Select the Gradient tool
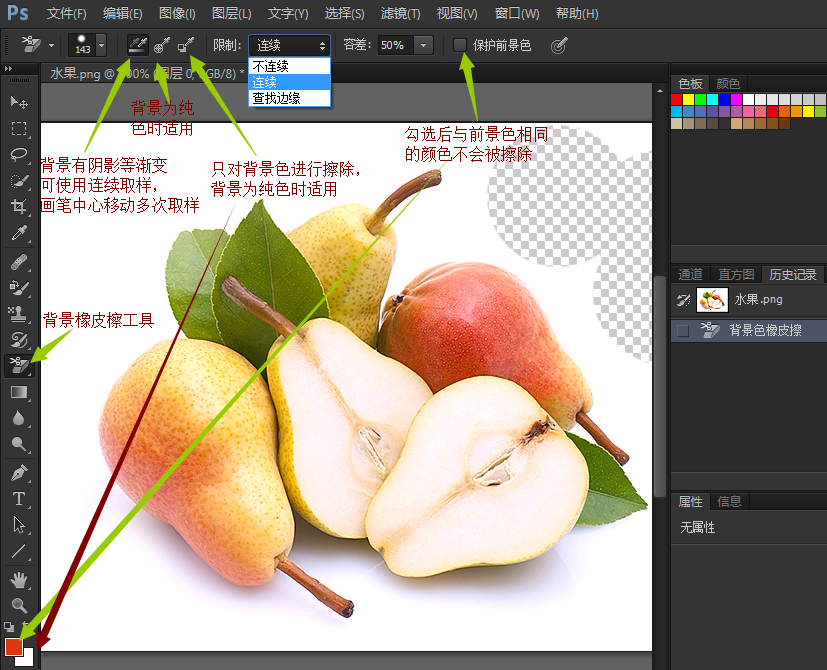Viewport: 827px width, 670px height. coord(19,392)
